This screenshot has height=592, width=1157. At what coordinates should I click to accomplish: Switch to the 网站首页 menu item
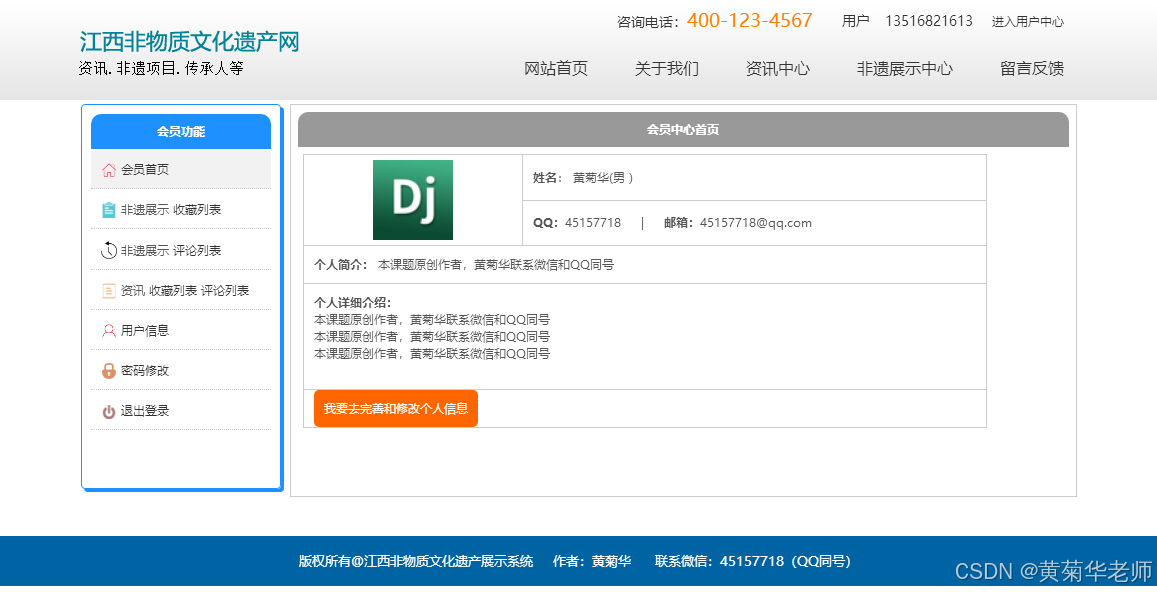(x=556, y=69)
